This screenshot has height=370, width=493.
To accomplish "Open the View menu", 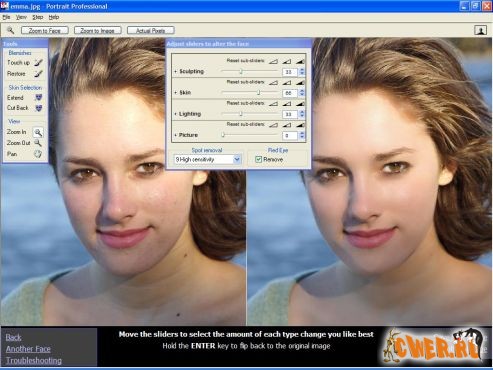I will tap(21, 17).
